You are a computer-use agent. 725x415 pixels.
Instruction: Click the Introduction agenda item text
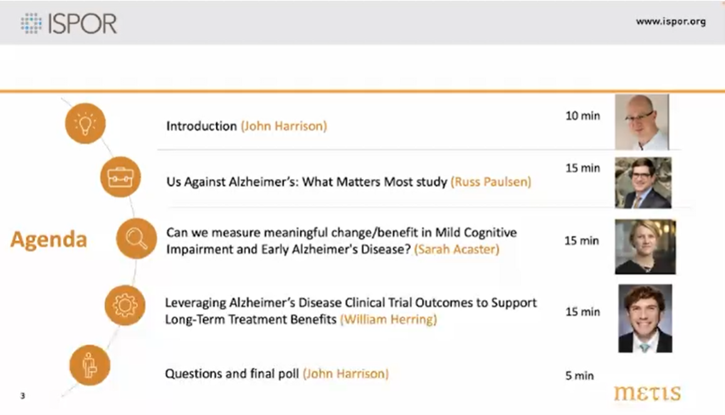246,126
